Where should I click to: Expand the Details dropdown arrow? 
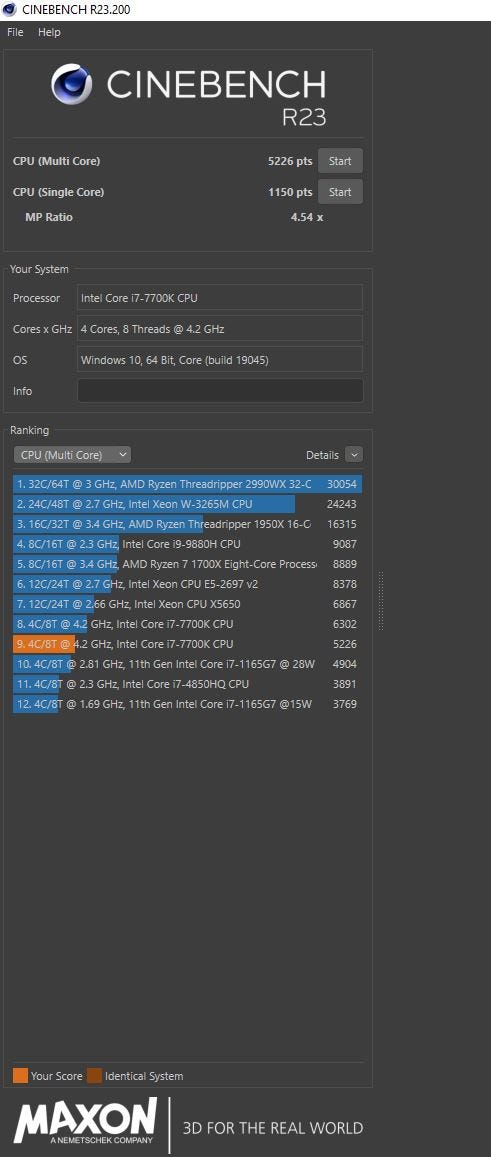coord(354,455)
